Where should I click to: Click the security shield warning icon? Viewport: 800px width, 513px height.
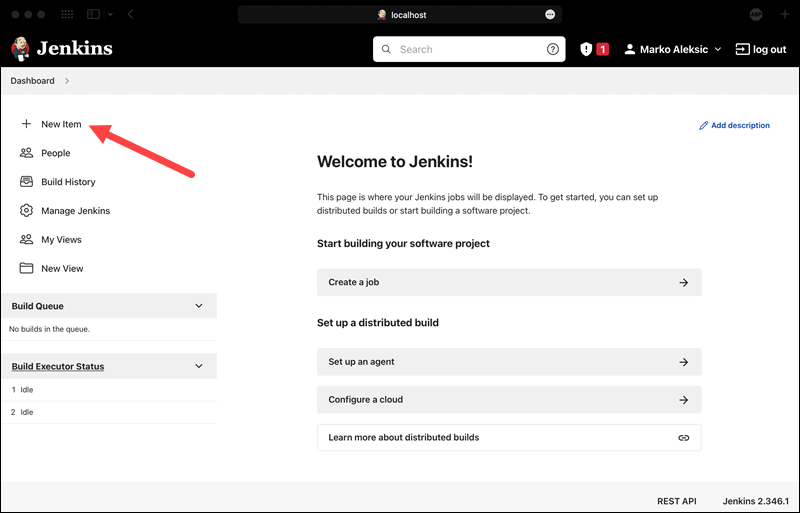(x=586, y=49)
